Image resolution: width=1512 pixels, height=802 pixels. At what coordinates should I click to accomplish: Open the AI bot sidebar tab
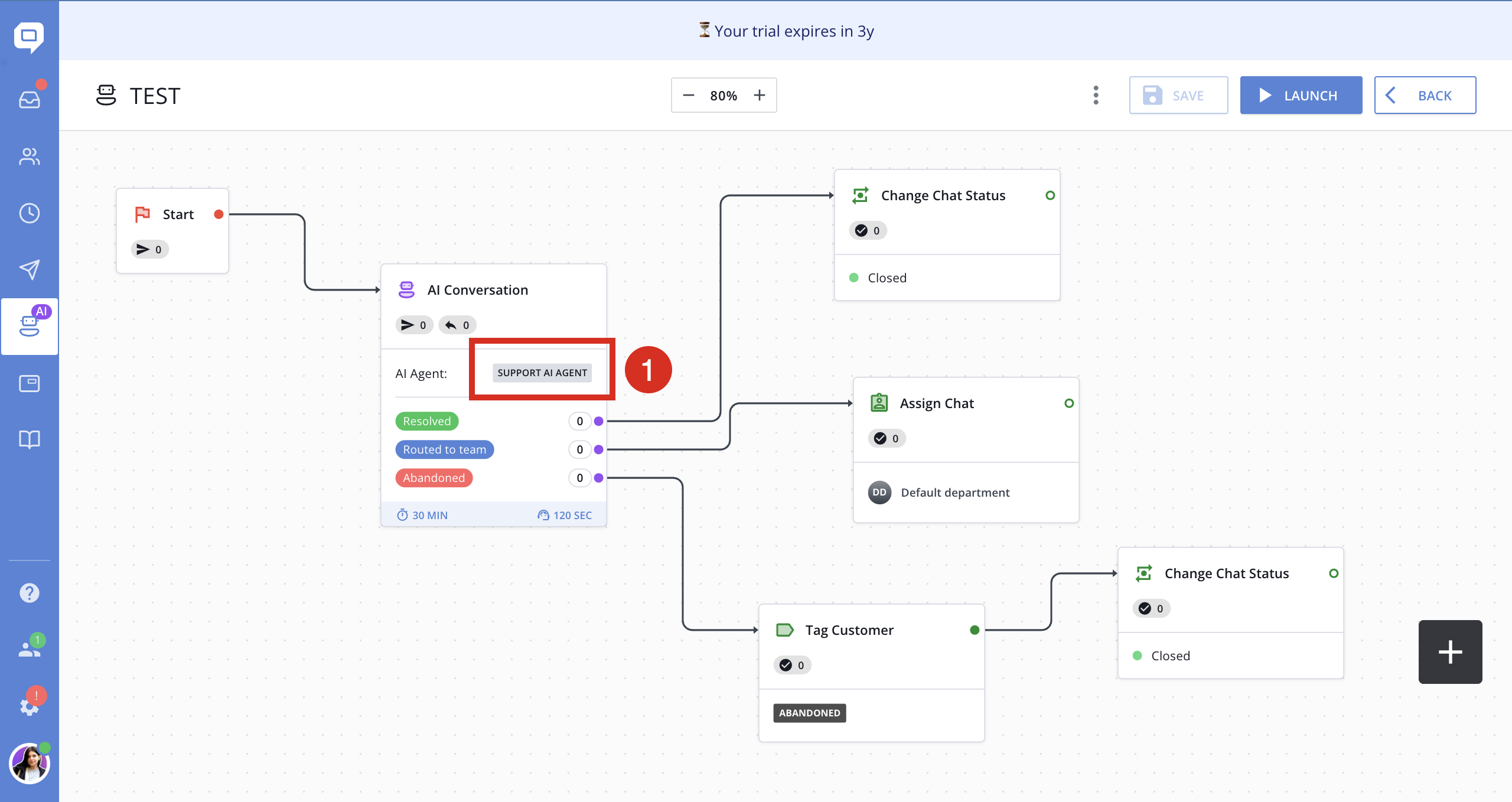tap(30, 327)
